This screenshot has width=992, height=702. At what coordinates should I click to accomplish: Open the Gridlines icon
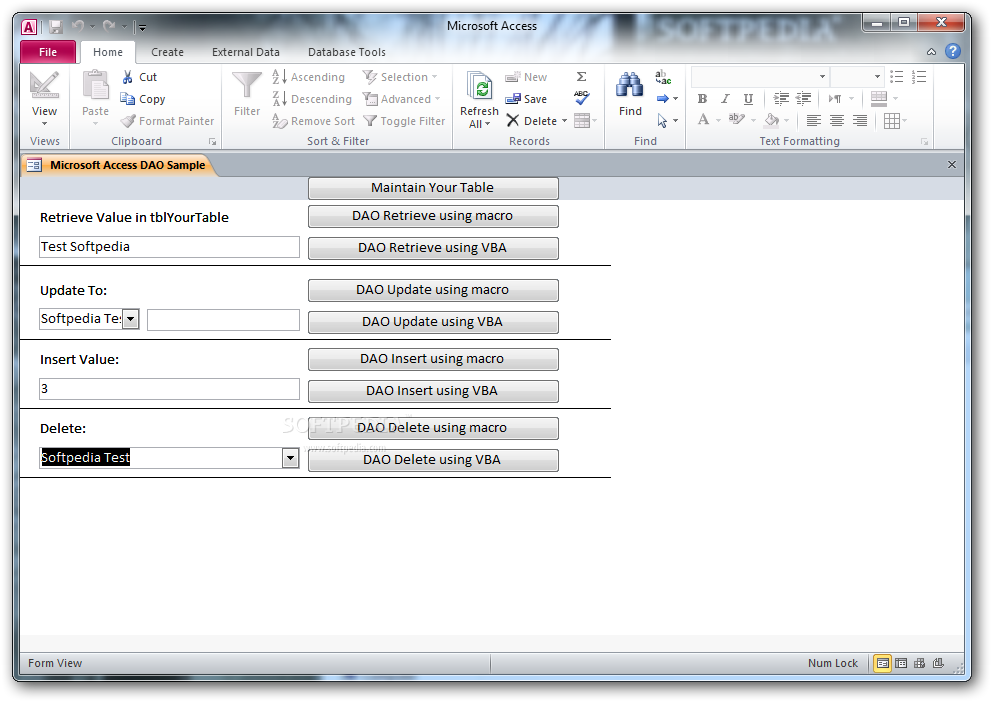click(x=891, y=121)
